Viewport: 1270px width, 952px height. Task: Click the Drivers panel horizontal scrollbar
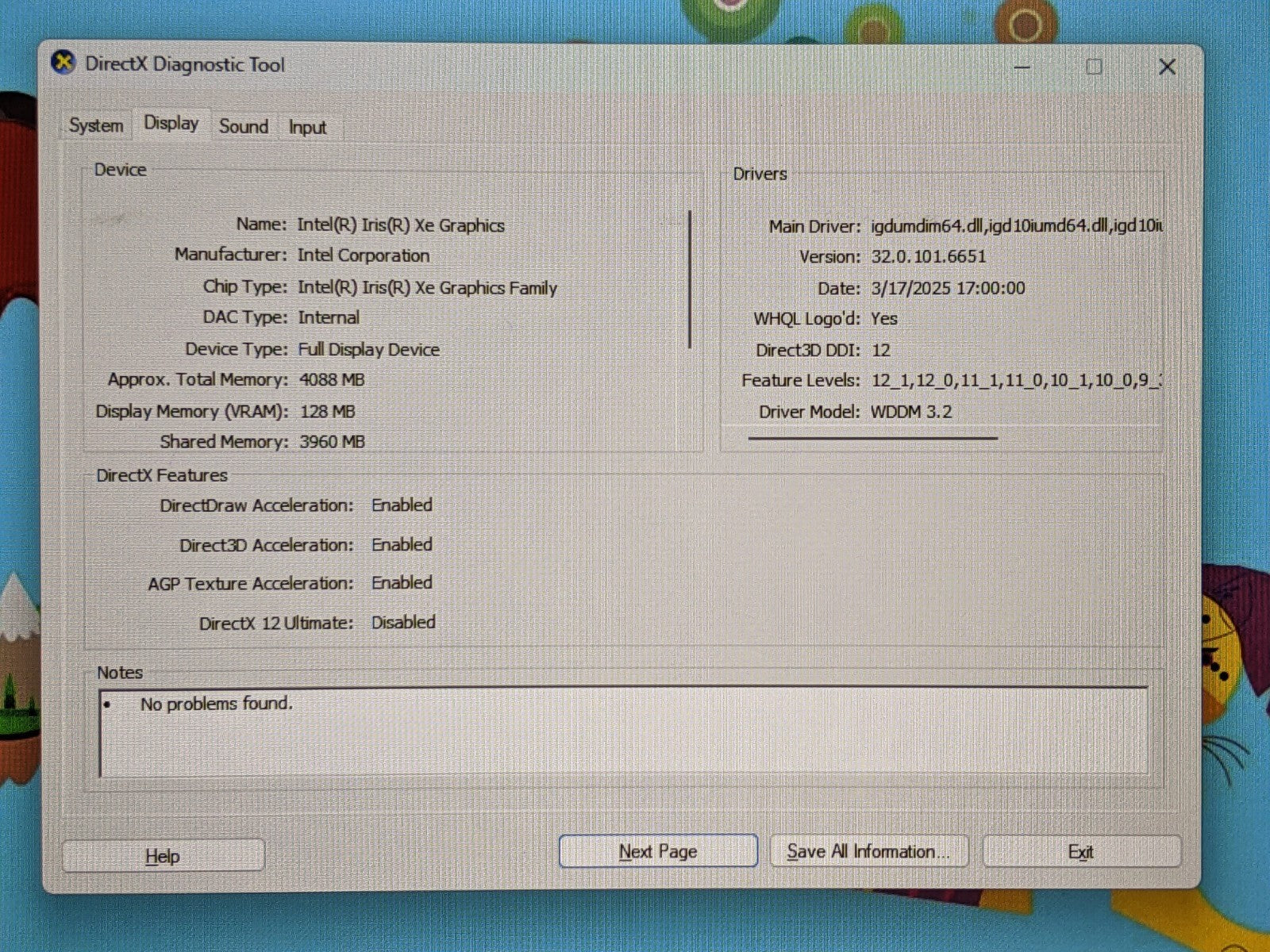pos(872,437)
